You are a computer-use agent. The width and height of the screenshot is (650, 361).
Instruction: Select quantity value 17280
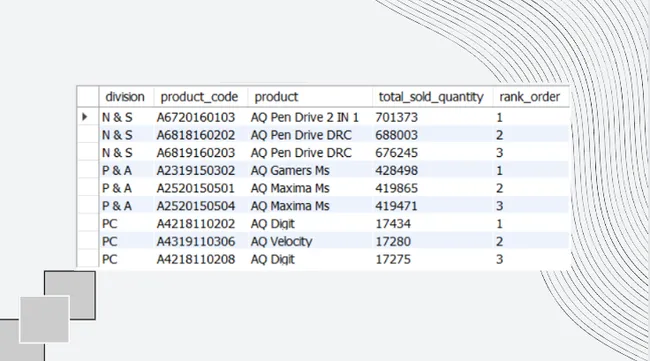(x=393, y=242)
